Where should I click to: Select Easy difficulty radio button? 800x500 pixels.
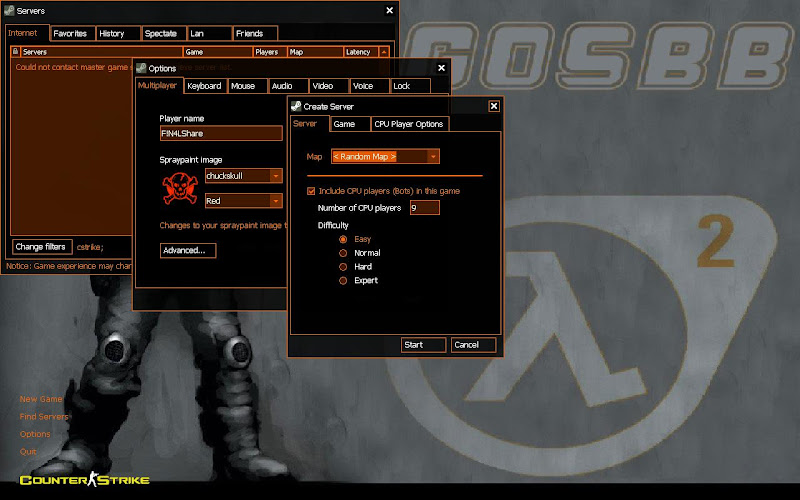coord(343,239)
